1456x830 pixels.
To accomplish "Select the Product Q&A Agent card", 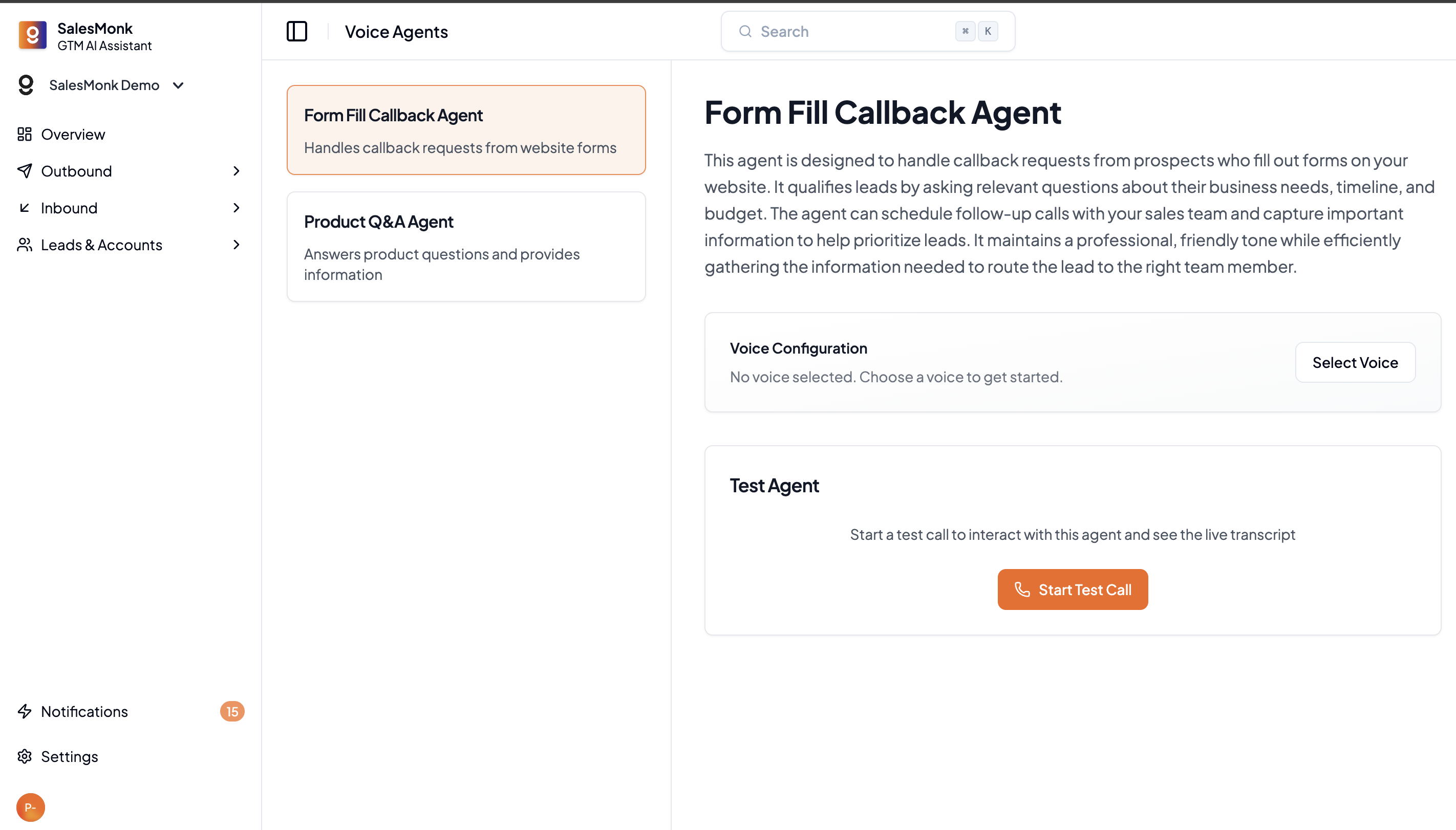I will point(466,247).
